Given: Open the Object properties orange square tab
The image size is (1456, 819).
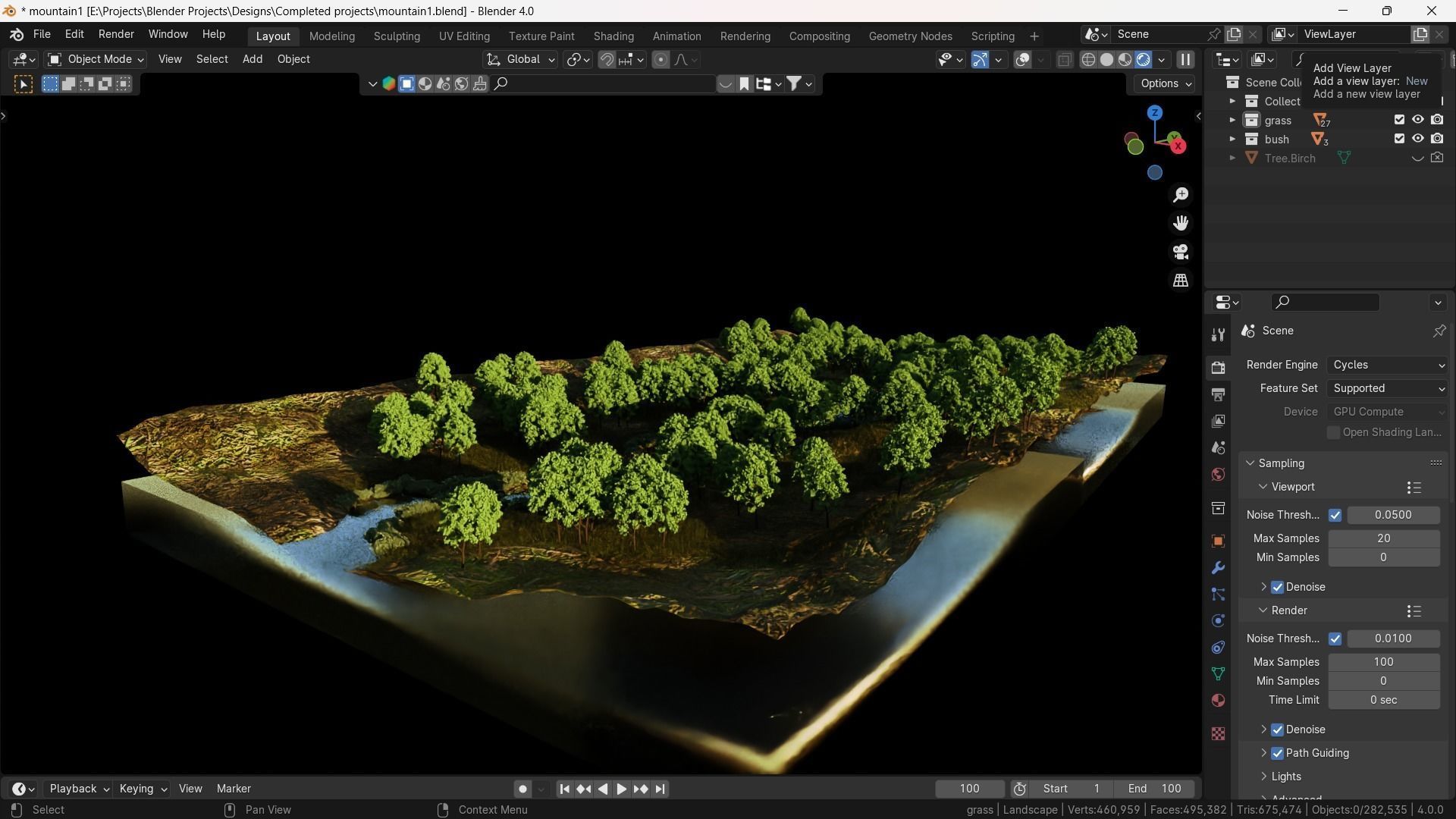Looking at the screenshot, I should click(x=1218, y=541).
